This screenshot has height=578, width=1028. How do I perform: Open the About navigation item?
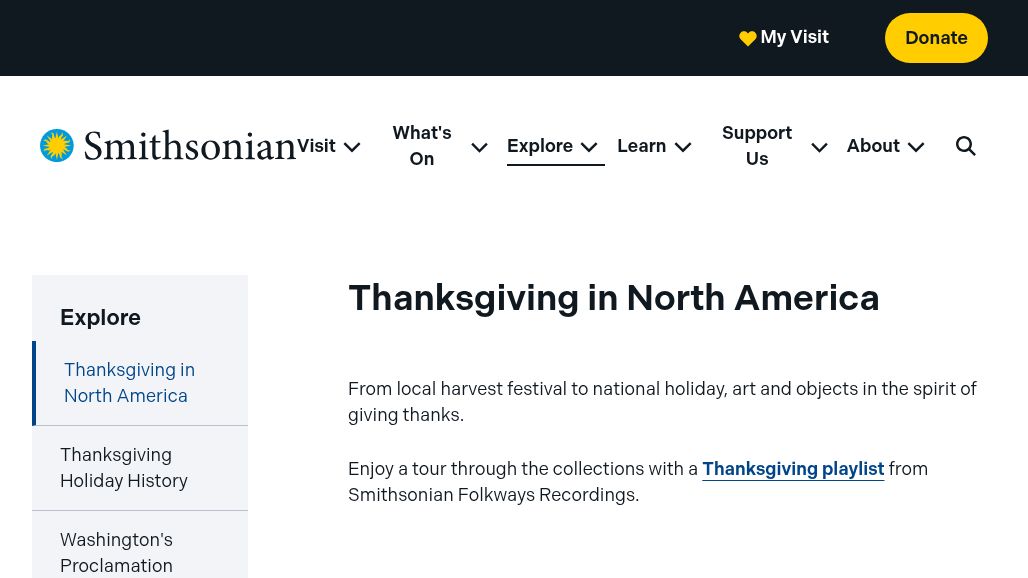click(873, 145)
